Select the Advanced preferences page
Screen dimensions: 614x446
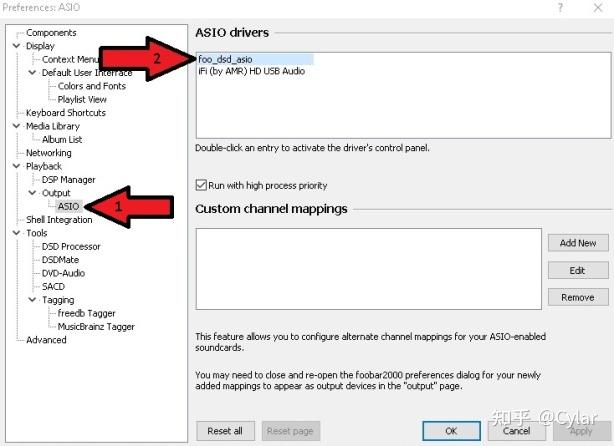(x=46, y=340)
